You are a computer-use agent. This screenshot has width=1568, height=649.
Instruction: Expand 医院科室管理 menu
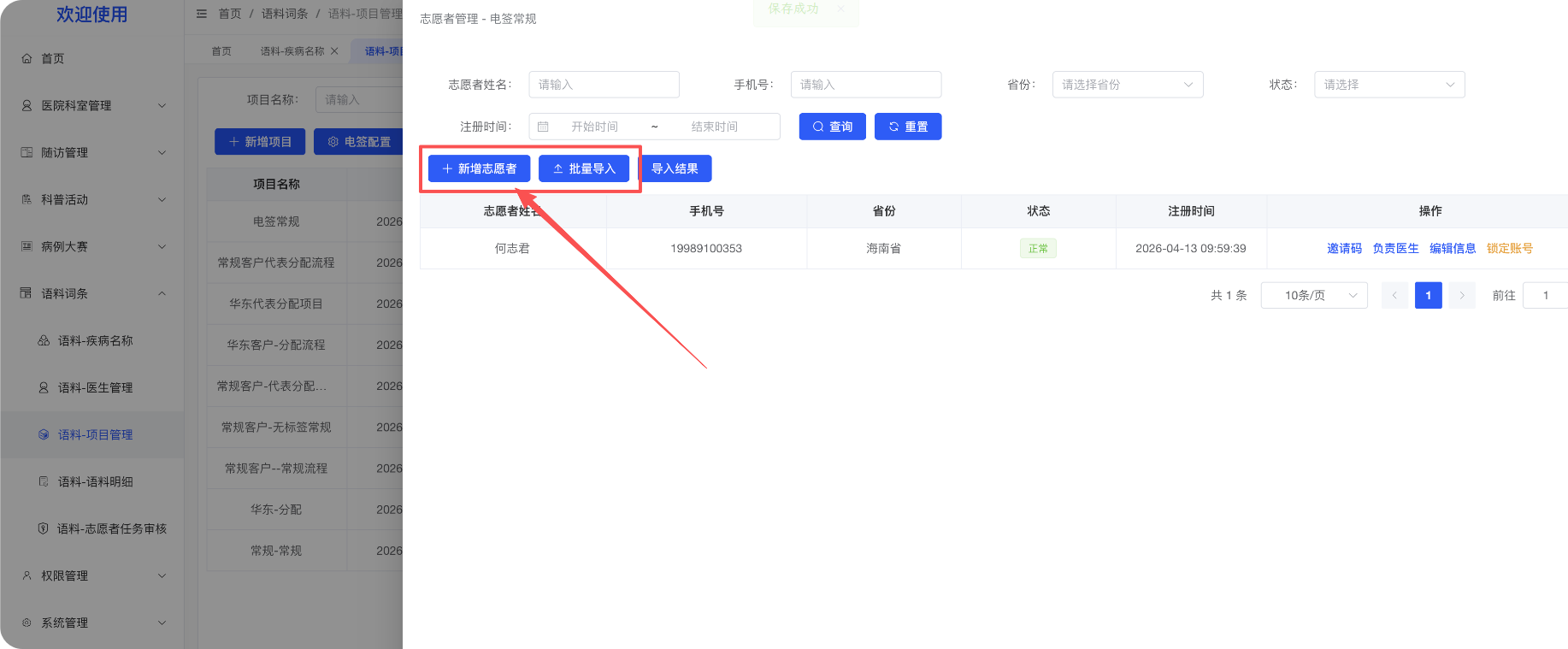162,106
